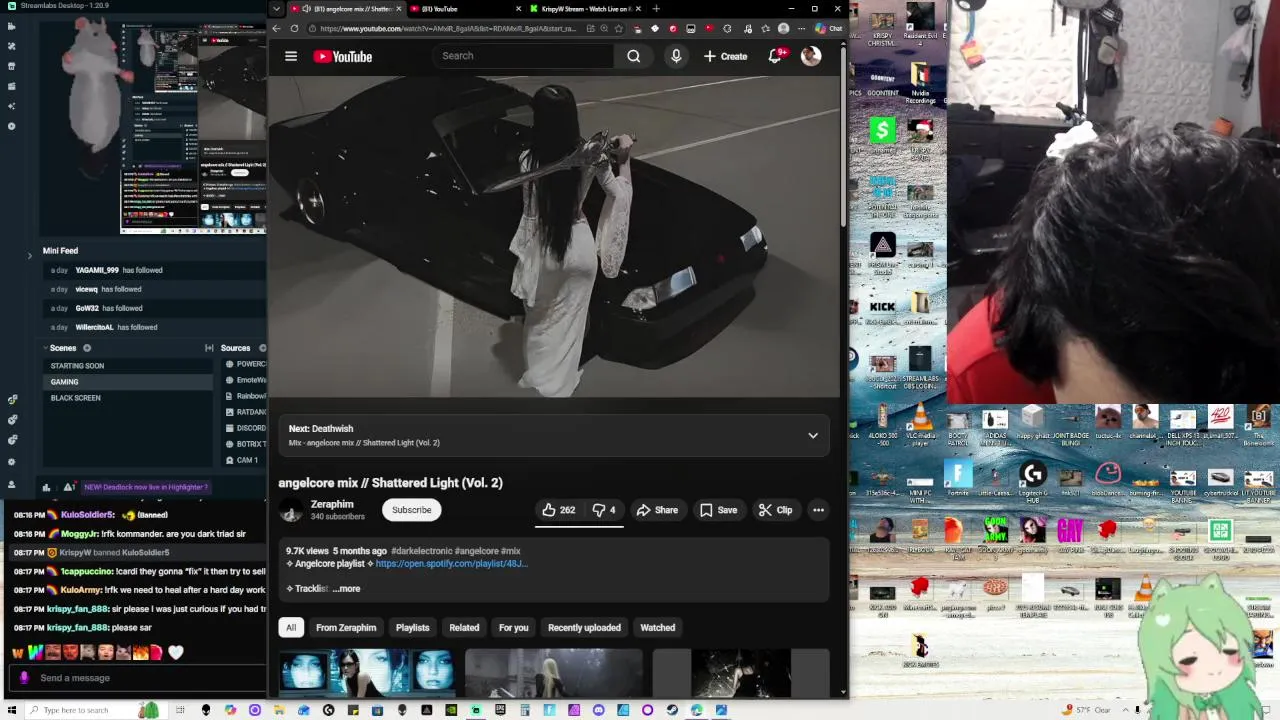
Task: Select the All filter chip
Action: (x=291, y=628)
